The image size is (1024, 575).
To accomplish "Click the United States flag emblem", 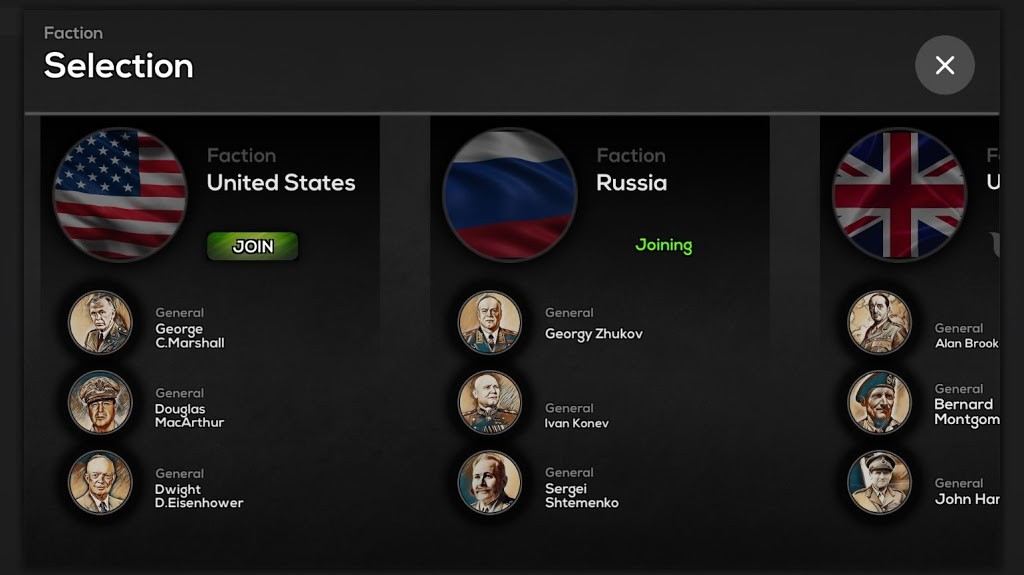I will 120,194.
